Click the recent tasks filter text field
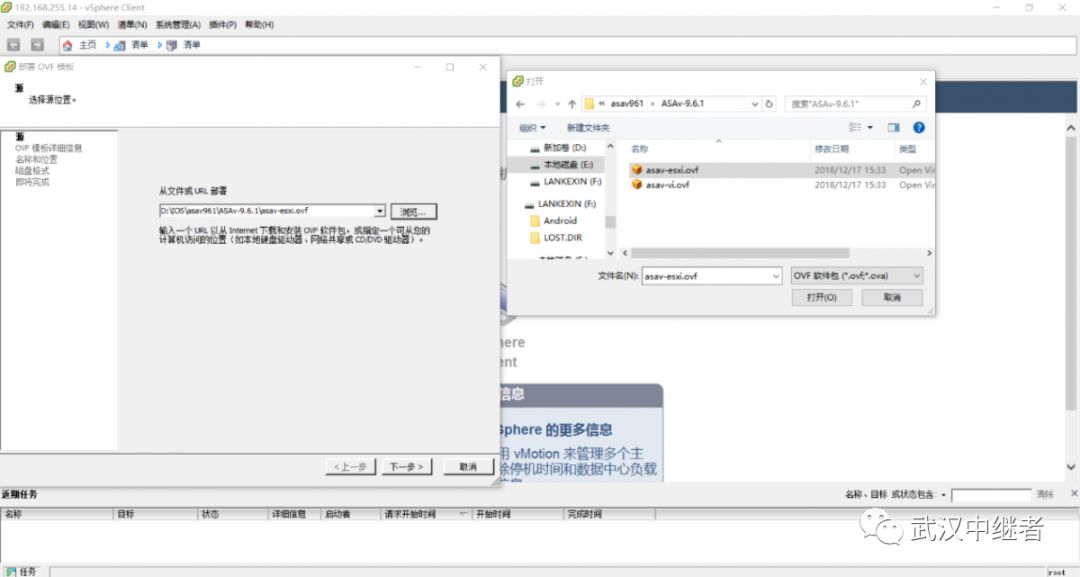The image size is (1080, 577). pos(991,495)
